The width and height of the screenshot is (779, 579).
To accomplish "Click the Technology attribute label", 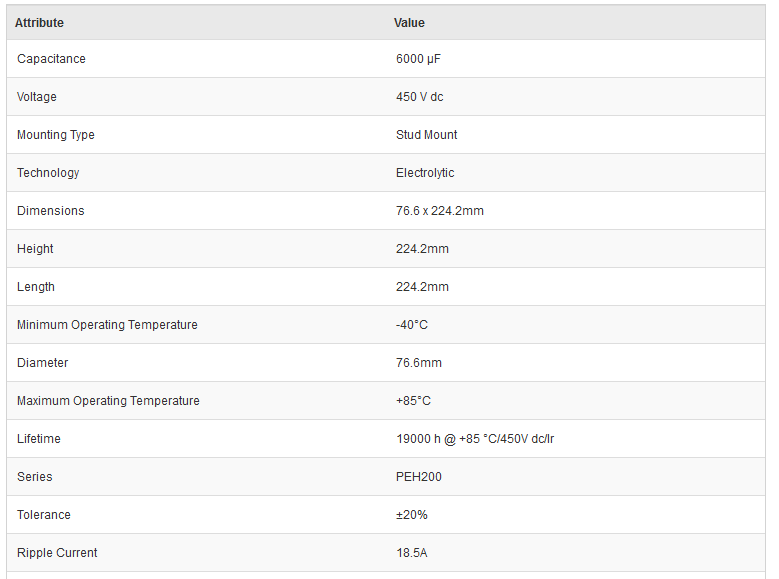I will coord(48,173).
